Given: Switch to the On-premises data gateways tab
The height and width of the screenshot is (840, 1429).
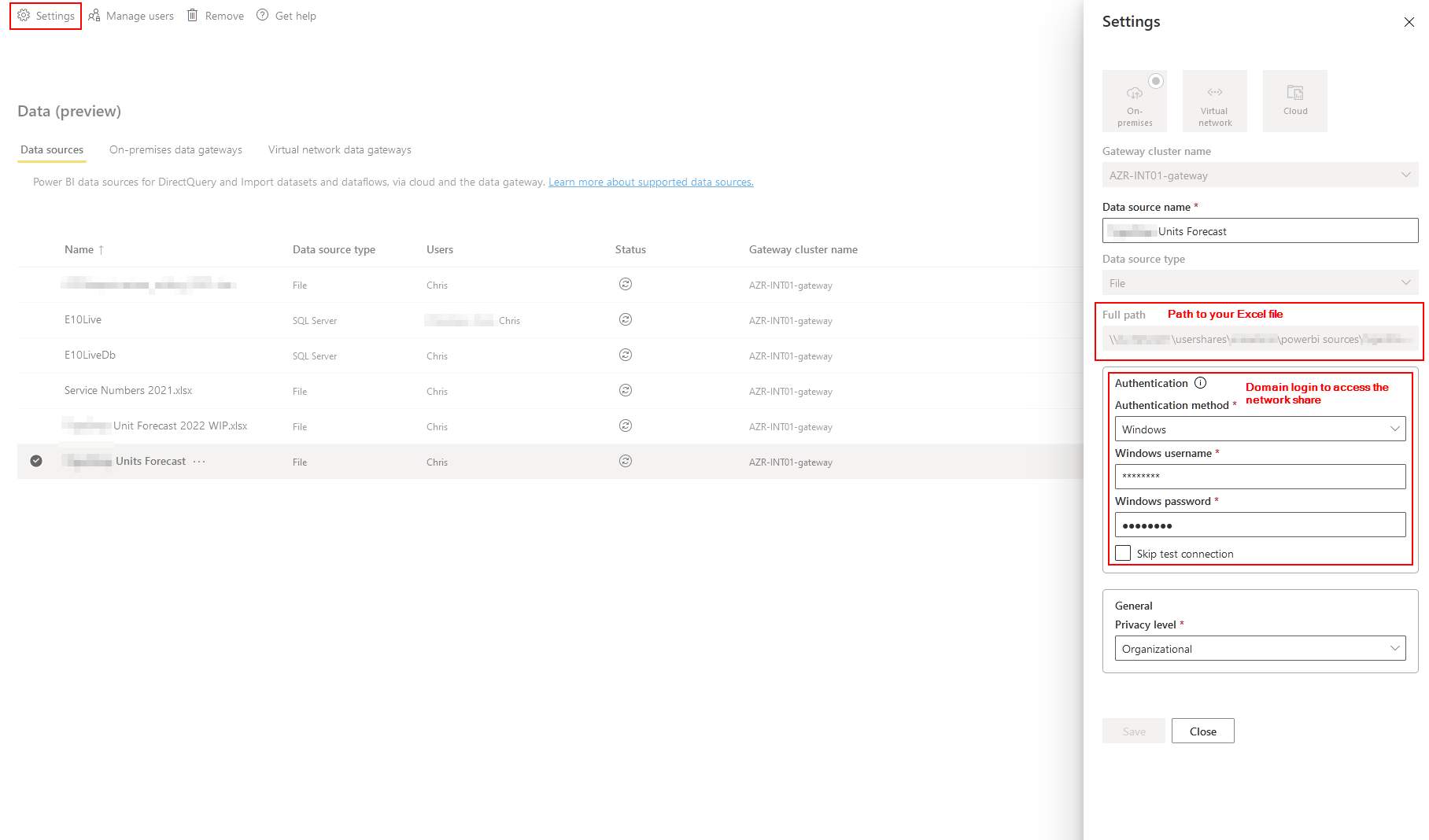Looking at the screenshot, I should coord(175,149).
